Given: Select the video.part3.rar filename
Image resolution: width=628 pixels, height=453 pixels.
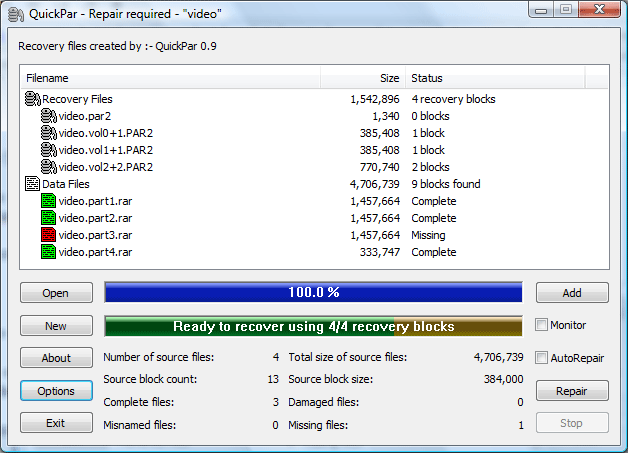Looking at the screenshot, I should pos(95,235).
